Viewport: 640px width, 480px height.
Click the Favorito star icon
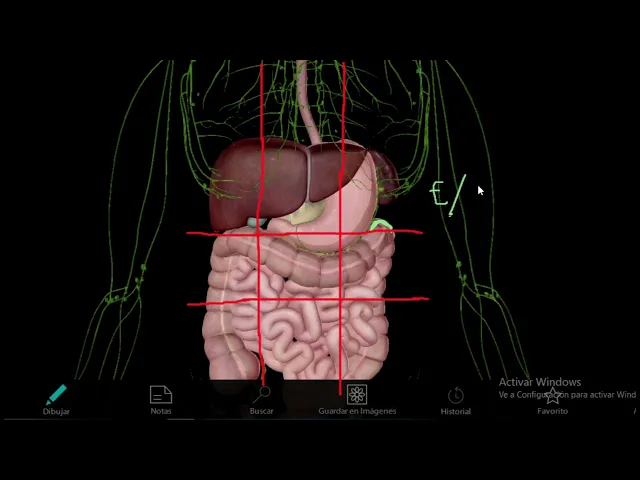click(x=553, y=395)
